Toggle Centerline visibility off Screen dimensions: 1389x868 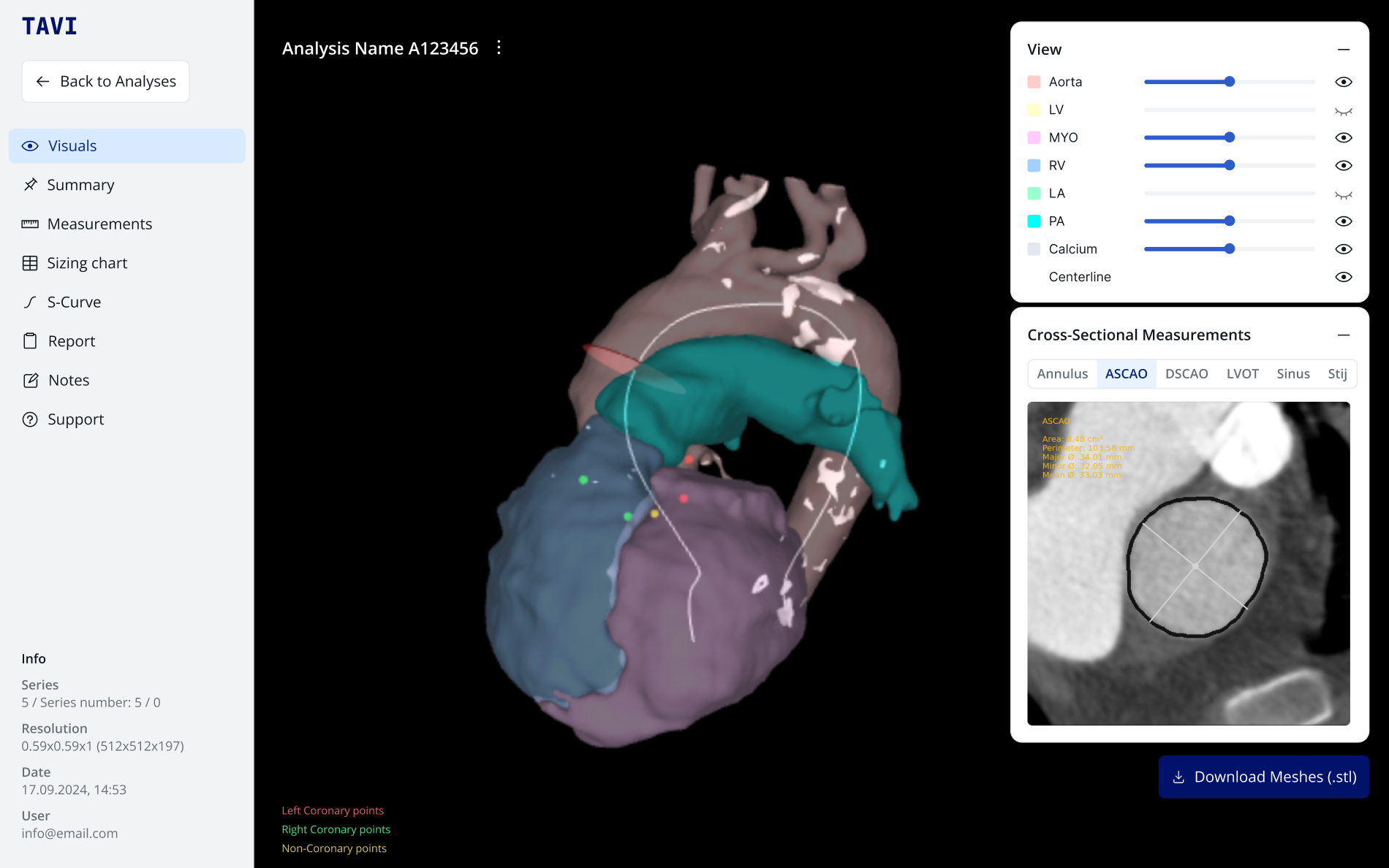coord(1343,277)
